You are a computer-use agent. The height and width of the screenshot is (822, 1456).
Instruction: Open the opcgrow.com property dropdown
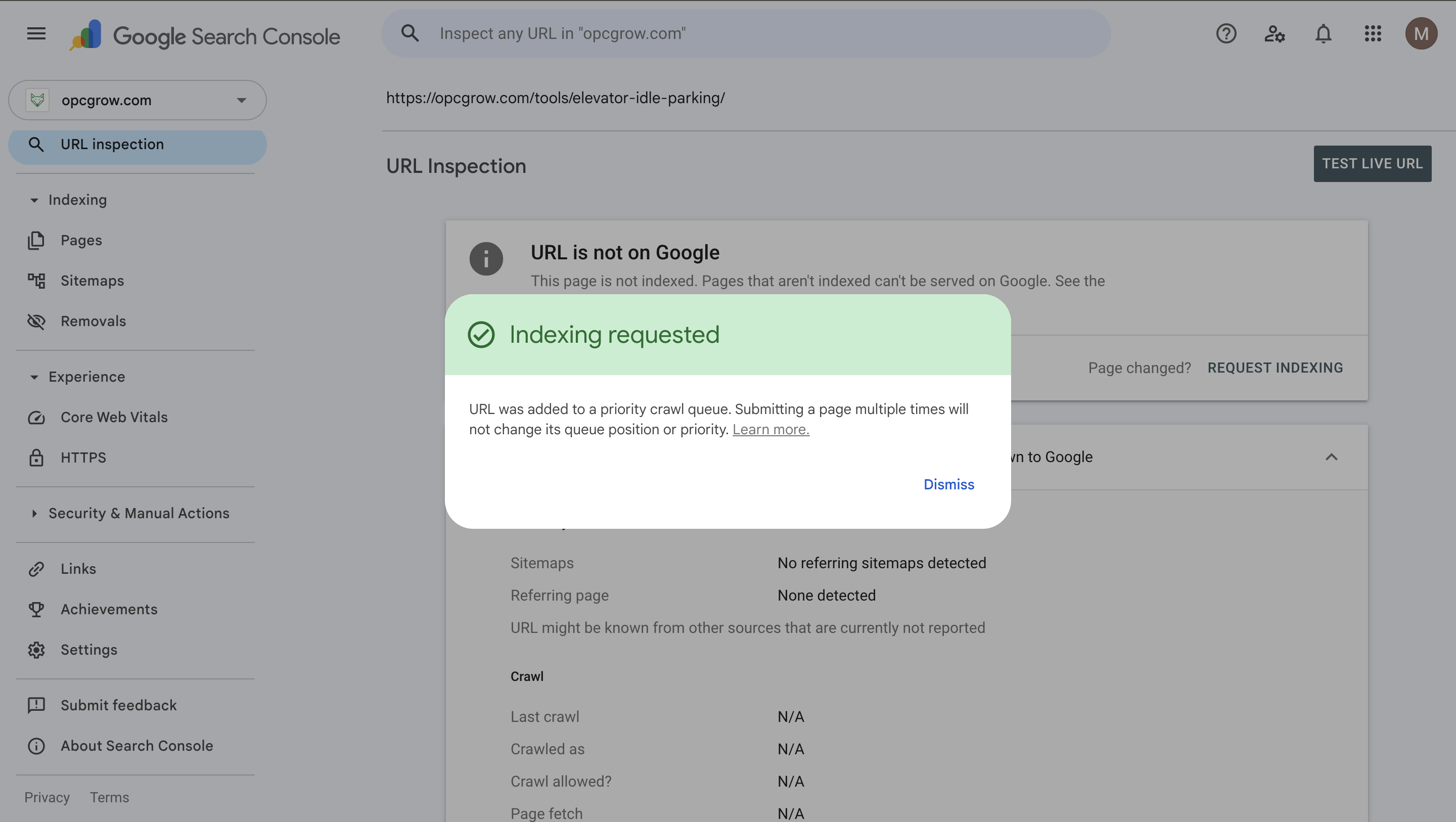click(138, 100)
